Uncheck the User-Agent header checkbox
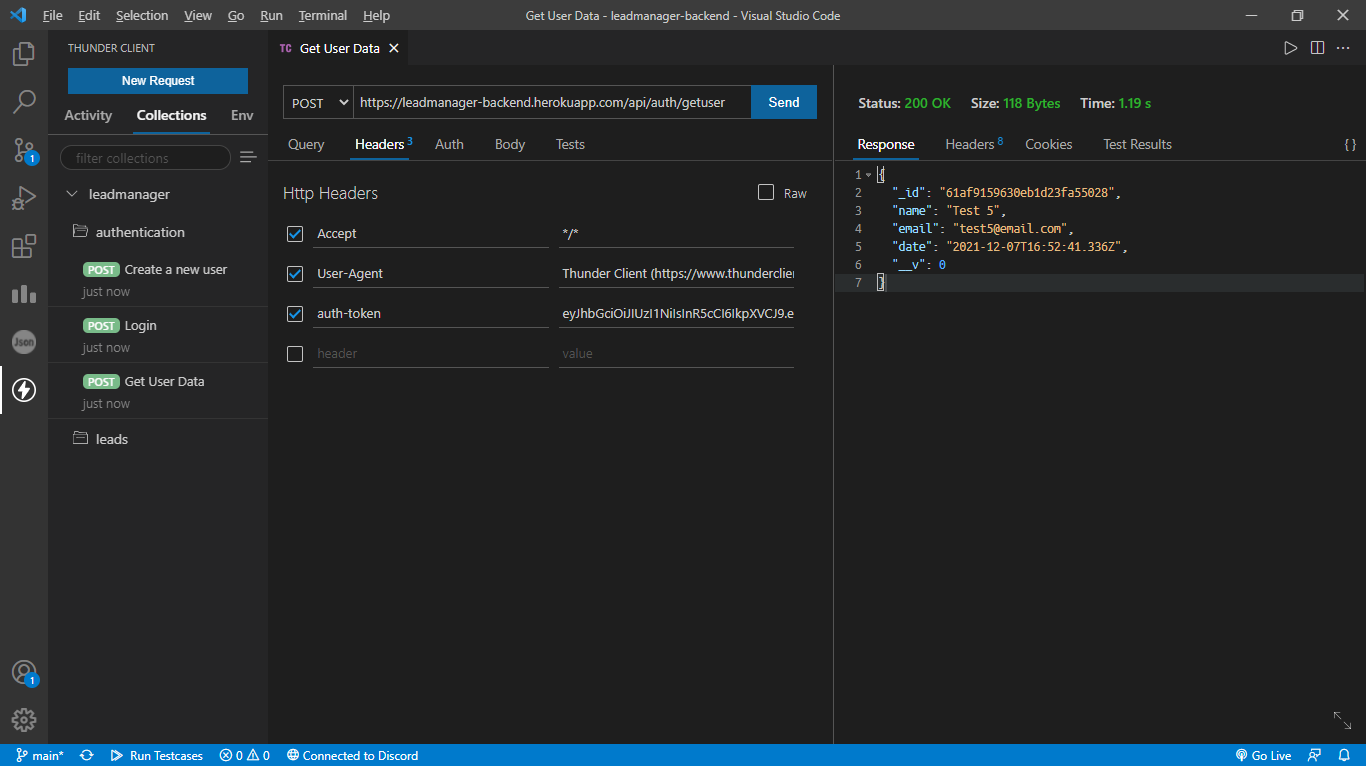 (x=295, y=274)
